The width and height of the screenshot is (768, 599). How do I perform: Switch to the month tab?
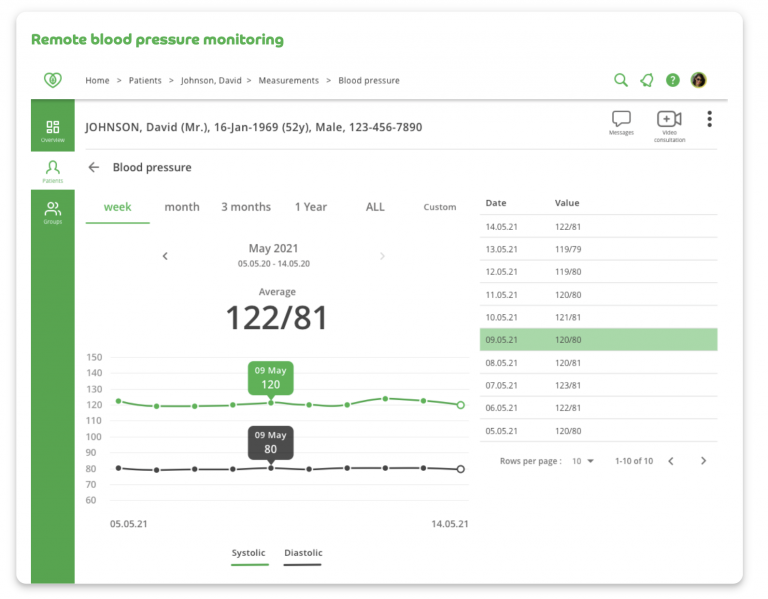182,207
